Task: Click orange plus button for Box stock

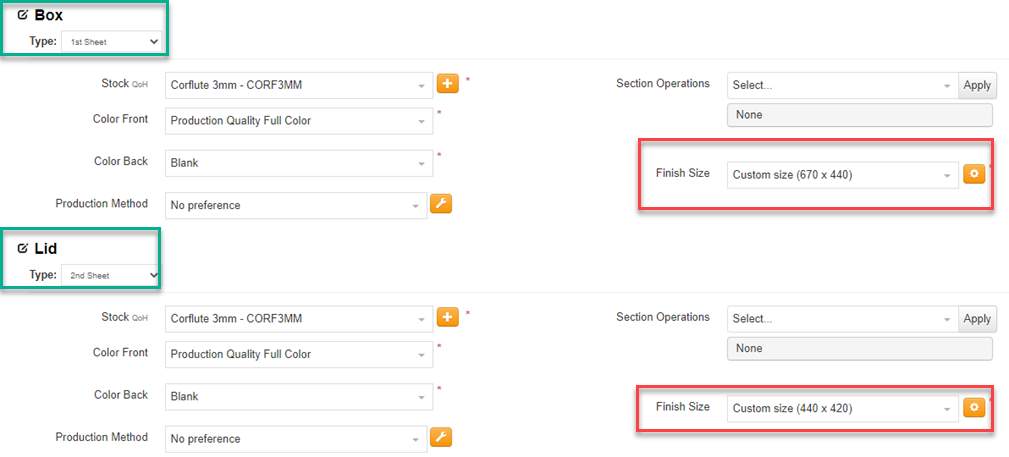Action: 448,84
